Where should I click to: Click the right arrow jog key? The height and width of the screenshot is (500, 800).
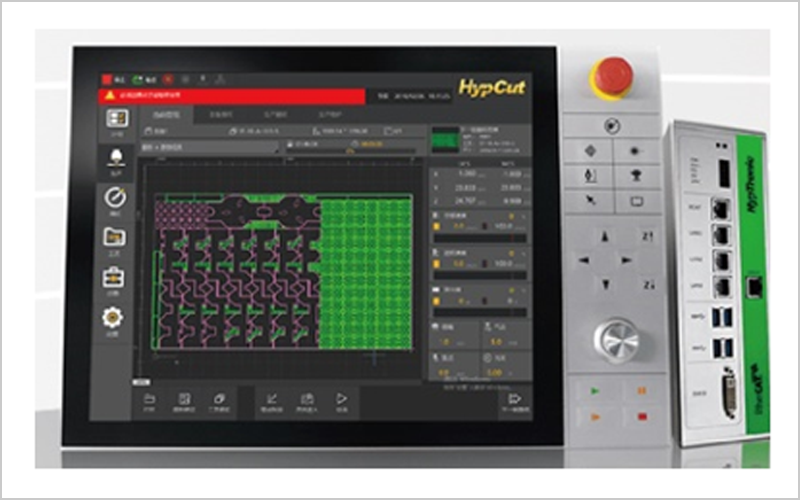click(627, 260)
